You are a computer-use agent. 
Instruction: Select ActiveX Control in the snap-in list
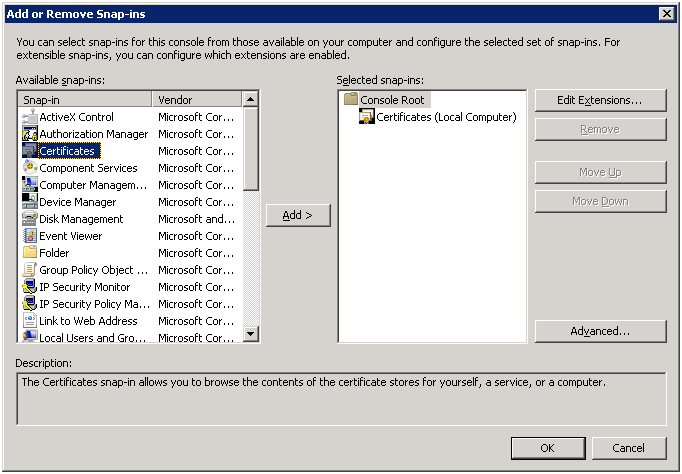point(76,117)
